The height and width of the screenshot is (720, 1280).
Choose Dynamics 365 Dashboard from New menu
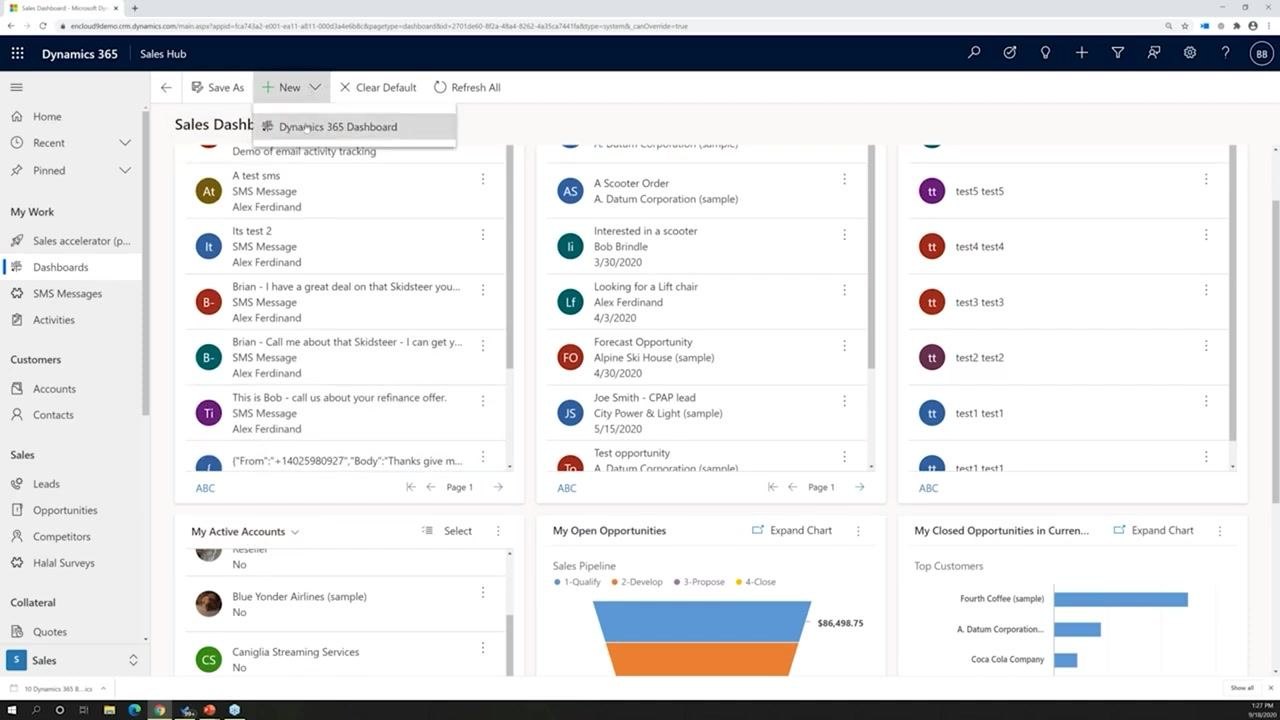[355, 127]
